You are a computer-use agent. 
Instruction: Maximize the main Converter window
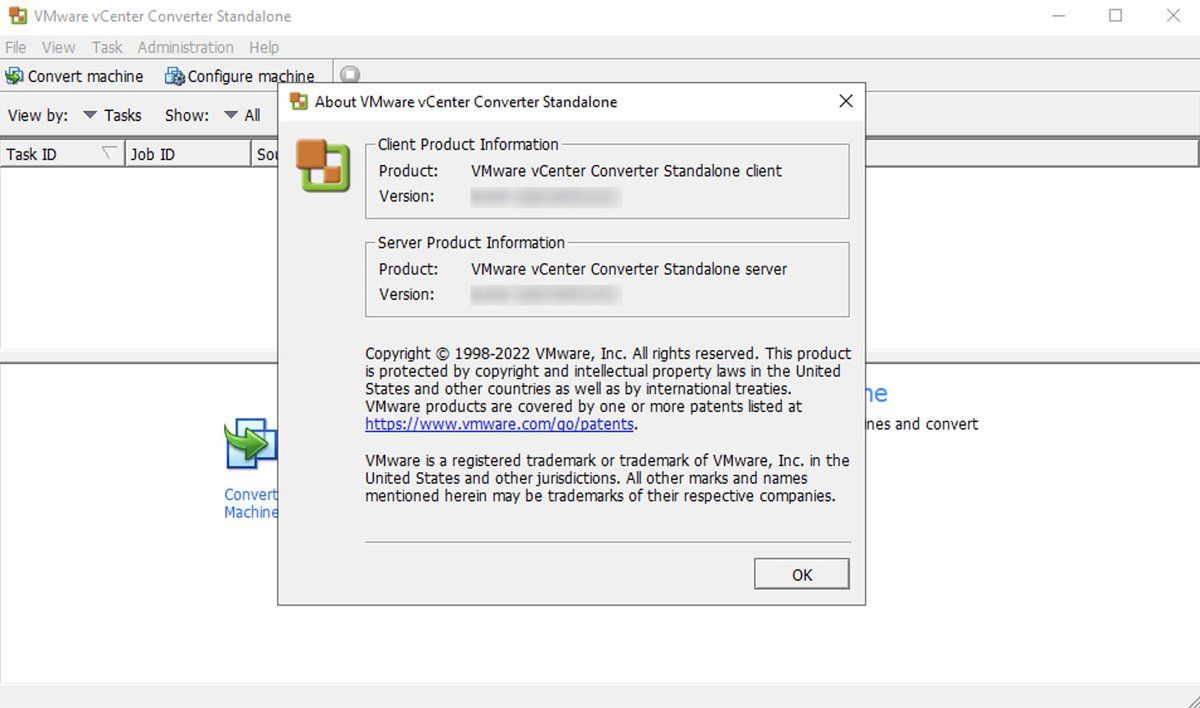[x=1116, y=16]
